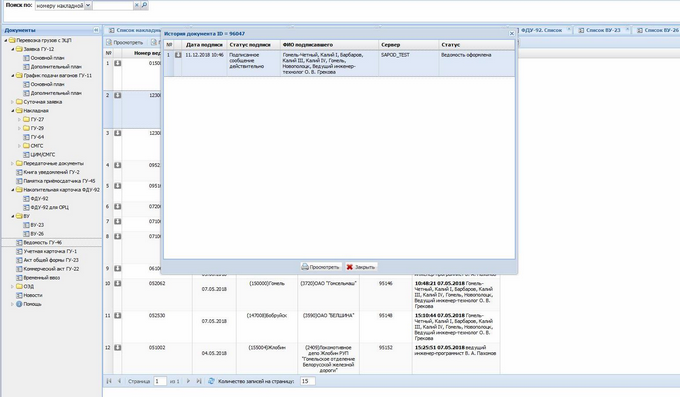Open the ЦИМ/СМГС tree item

(42, 154)
